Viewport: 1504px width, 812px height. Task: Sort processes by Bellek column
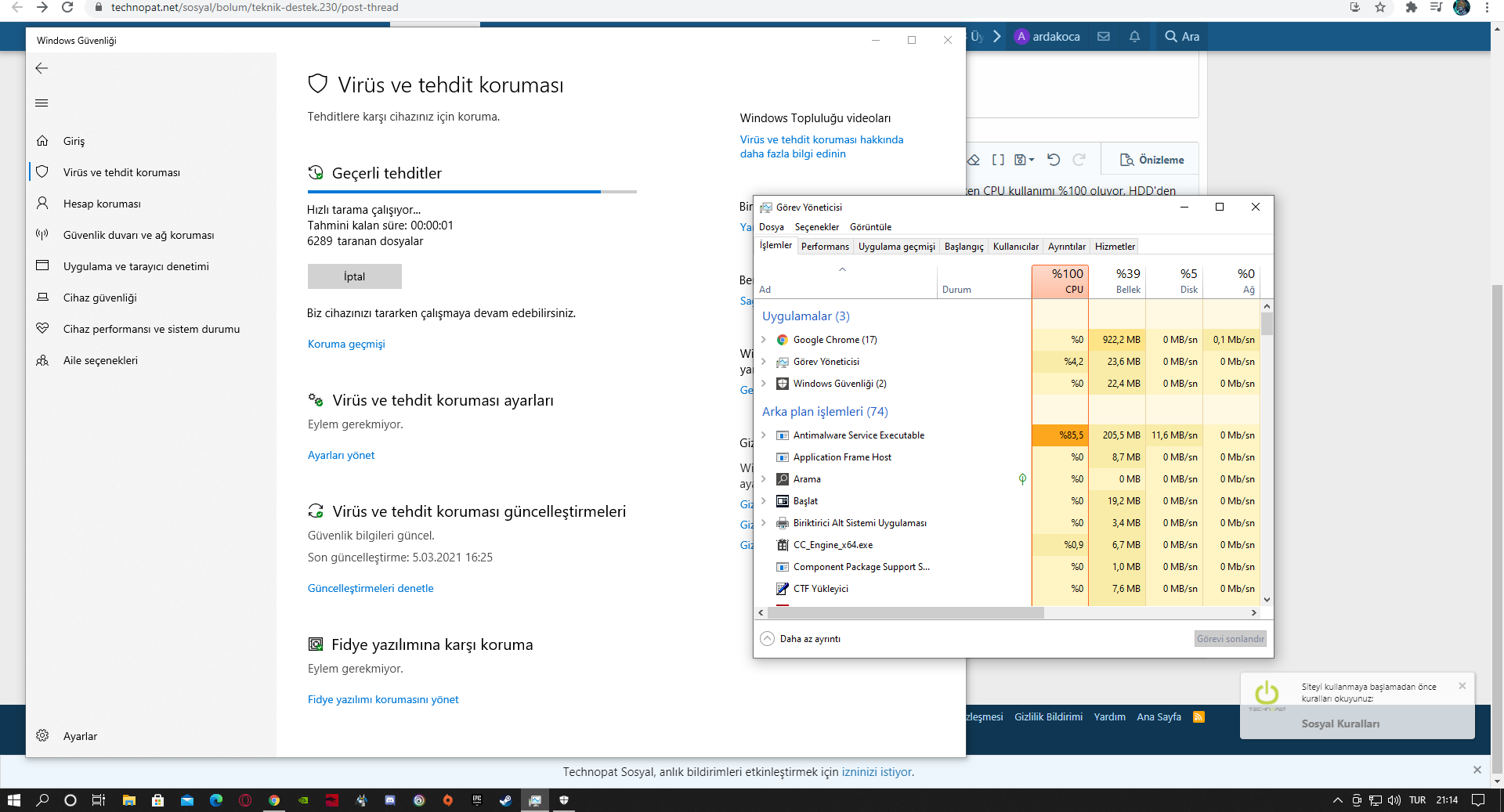pos(1117,281)
